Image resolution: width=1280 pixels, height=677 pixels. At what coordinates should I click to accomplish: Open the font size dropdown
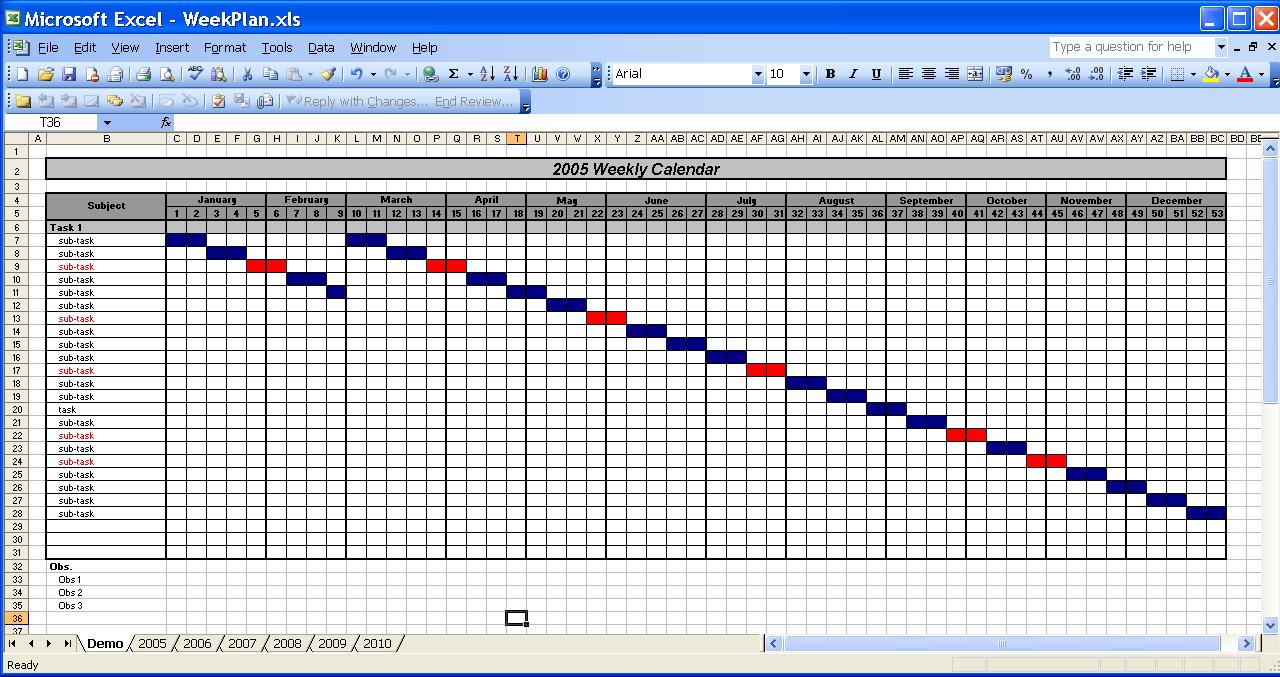[806, 74]
